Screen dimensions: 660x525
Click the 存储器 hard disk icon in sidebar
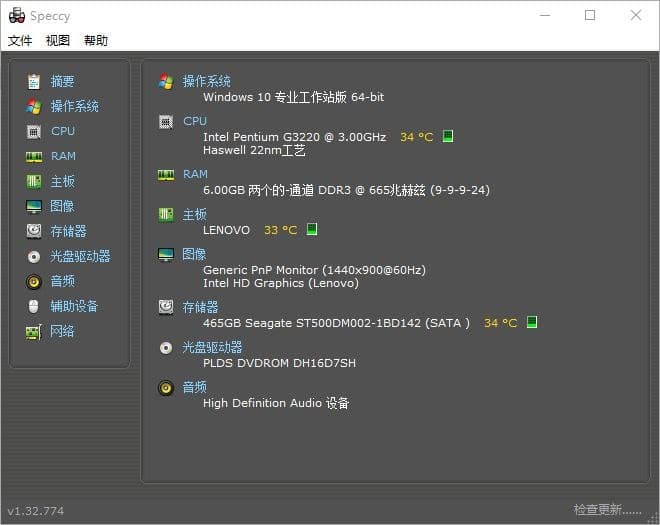point(34,231)
